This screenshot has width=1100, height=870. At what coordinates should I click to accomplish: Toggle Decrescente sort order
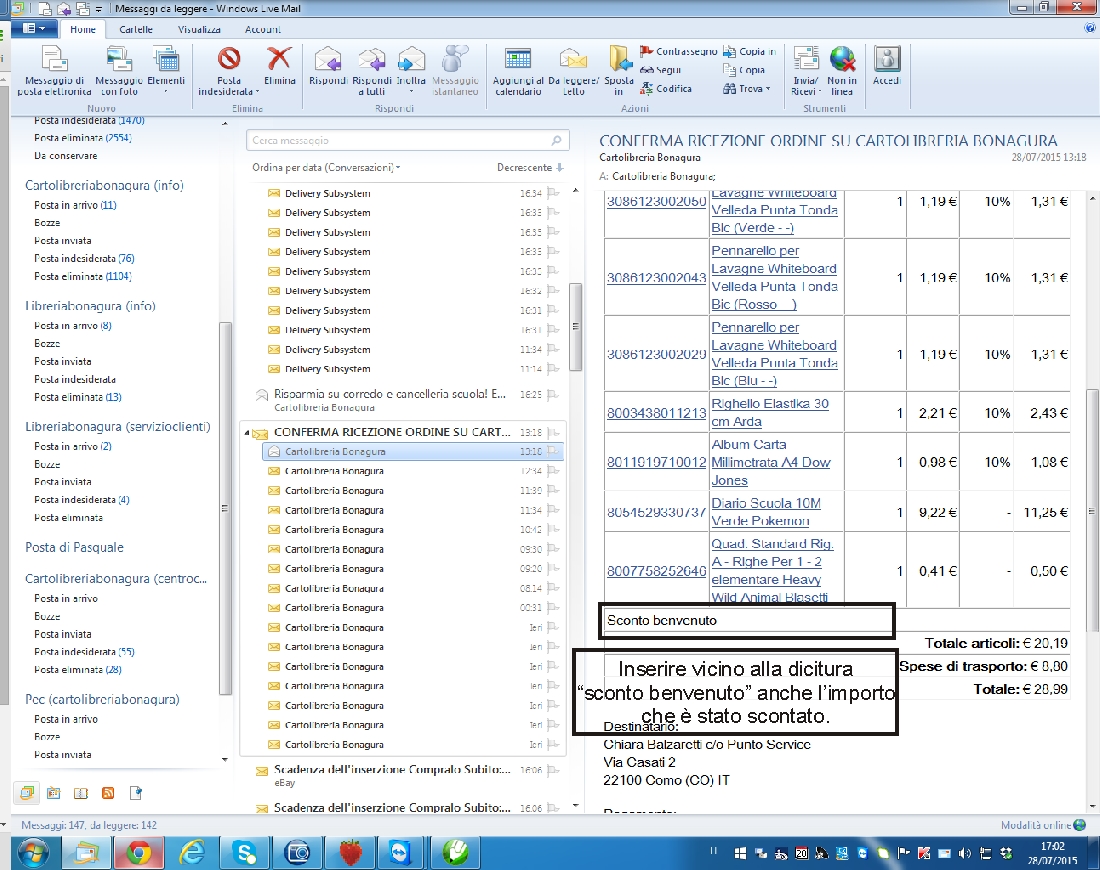point(530,168)
